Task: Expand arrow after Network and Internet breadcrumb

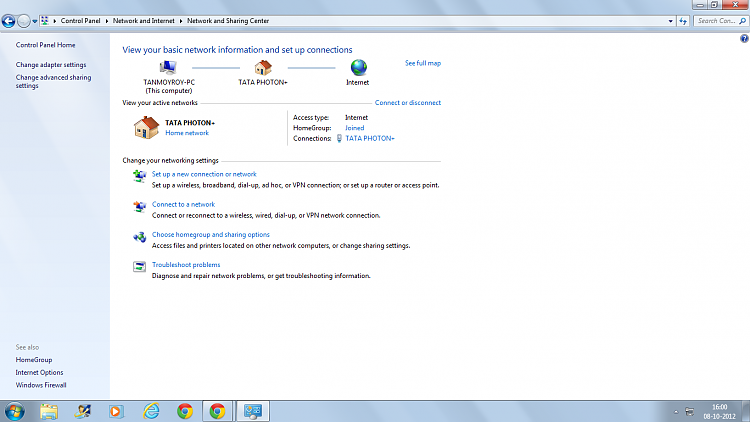Action: [x=181, y=21]
